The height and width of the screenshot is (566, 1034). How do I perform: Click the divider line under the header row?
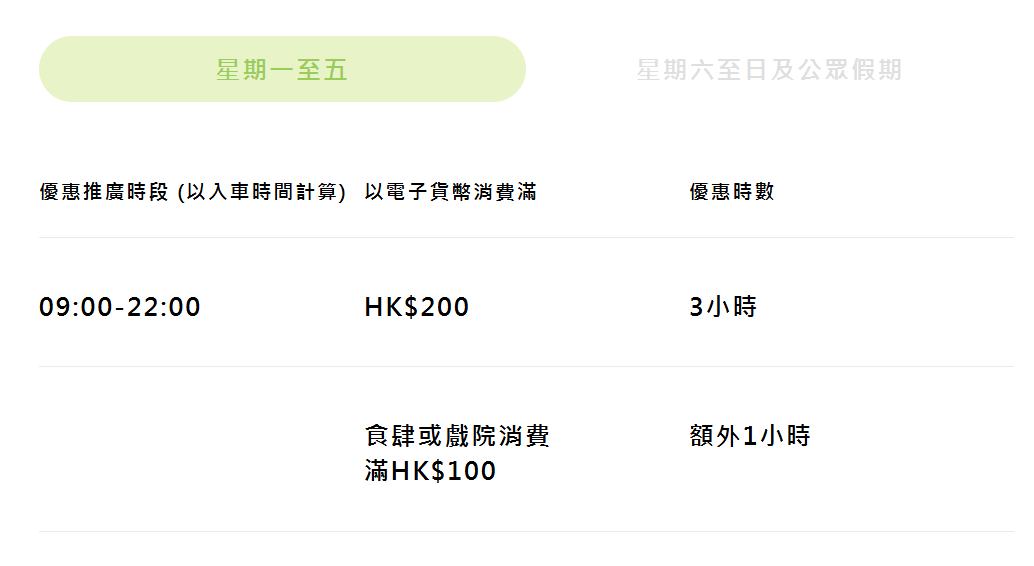coord(526,238)
